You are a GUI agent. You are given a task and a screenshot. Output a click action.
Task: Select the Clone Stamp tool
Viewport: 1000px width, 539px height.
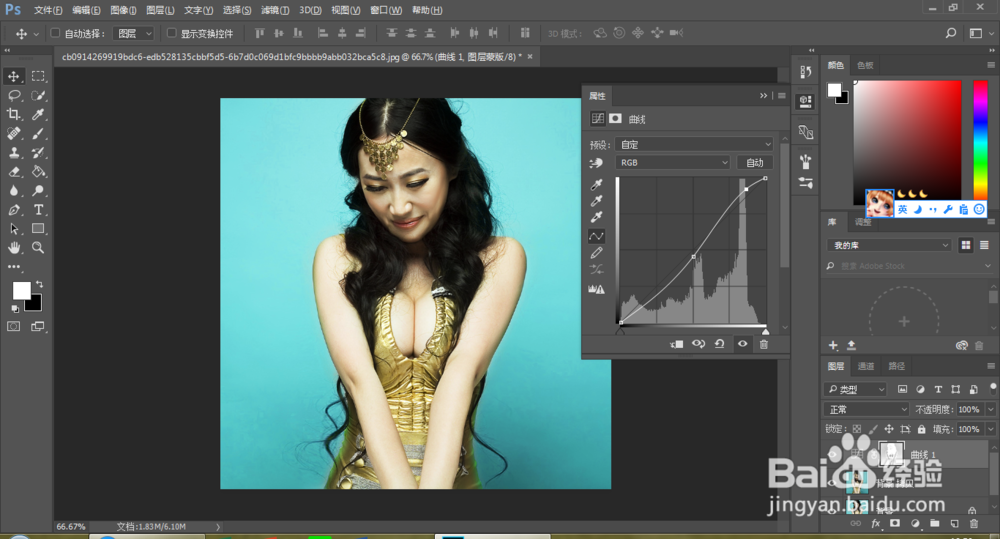point(14,153)
